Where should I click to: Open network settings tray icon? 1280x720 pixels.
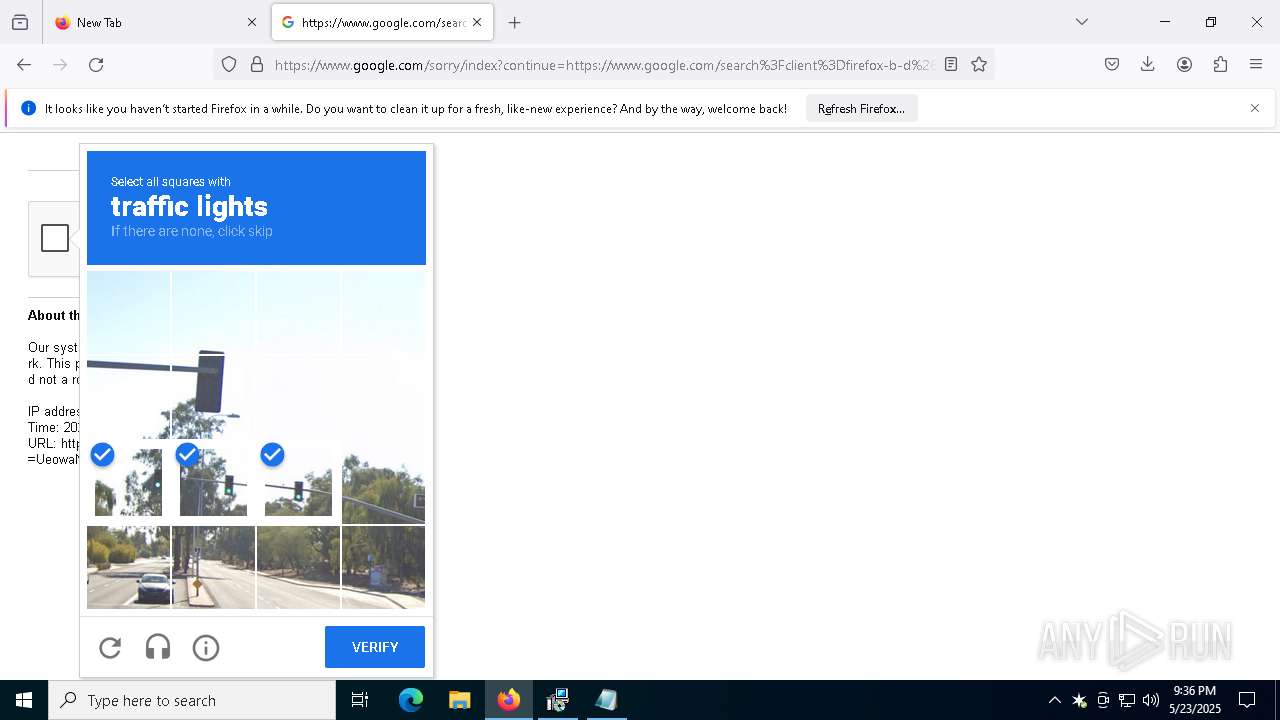pyautogui.click(x=1127, y=700)
